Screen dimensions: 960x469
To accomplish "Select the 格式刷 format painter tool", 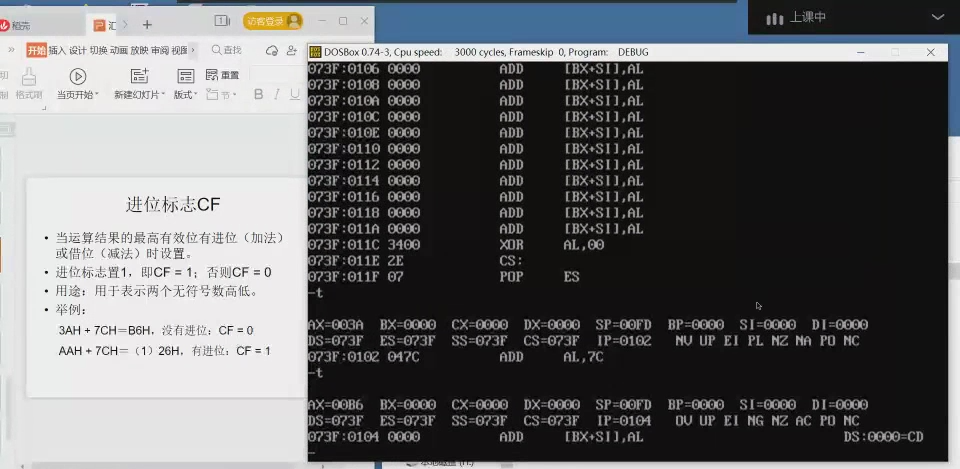I will tap(29, 84).
